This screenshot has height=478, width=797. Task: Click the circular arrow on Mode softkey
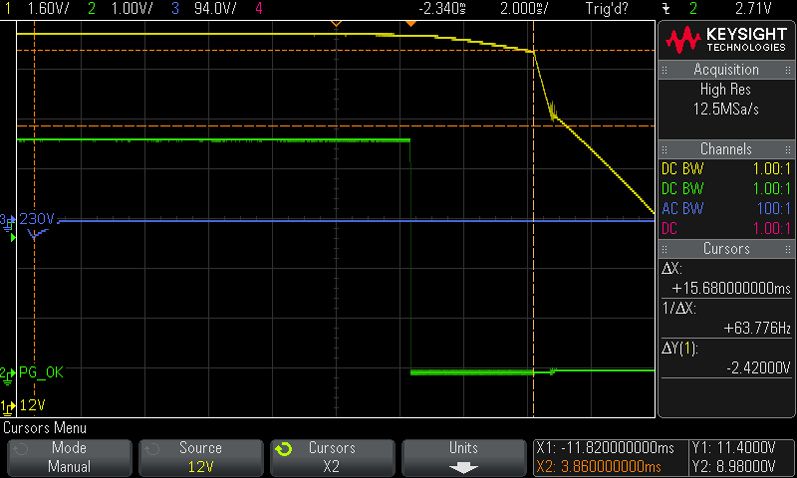[20, 449]
